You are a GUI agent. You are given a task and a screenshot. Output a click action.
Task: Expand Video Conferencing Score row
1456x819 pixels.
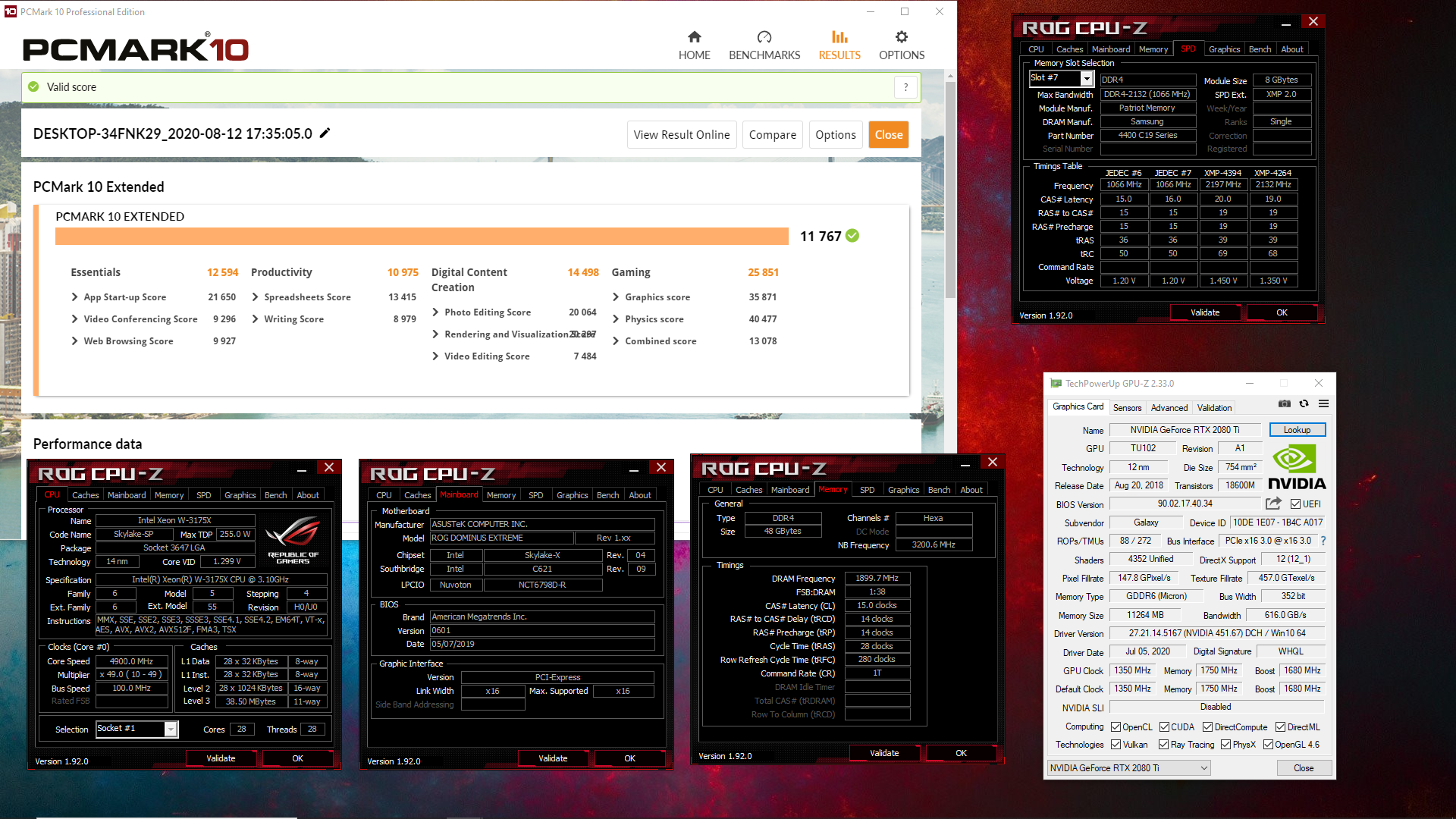click(x=75, y=319)
